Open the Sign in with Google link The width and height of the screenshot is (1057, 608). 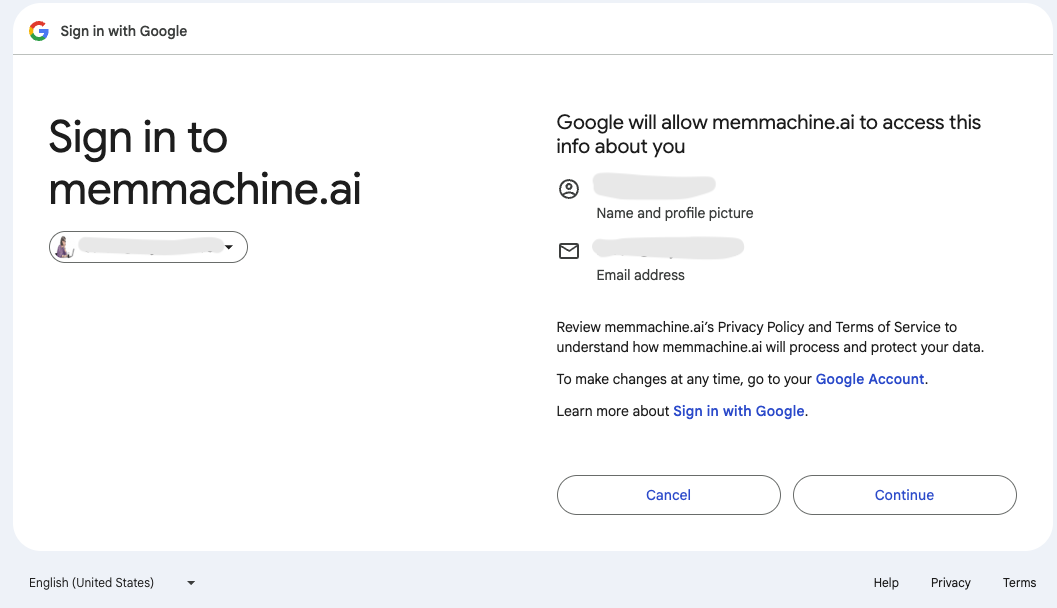coord(739,411)
